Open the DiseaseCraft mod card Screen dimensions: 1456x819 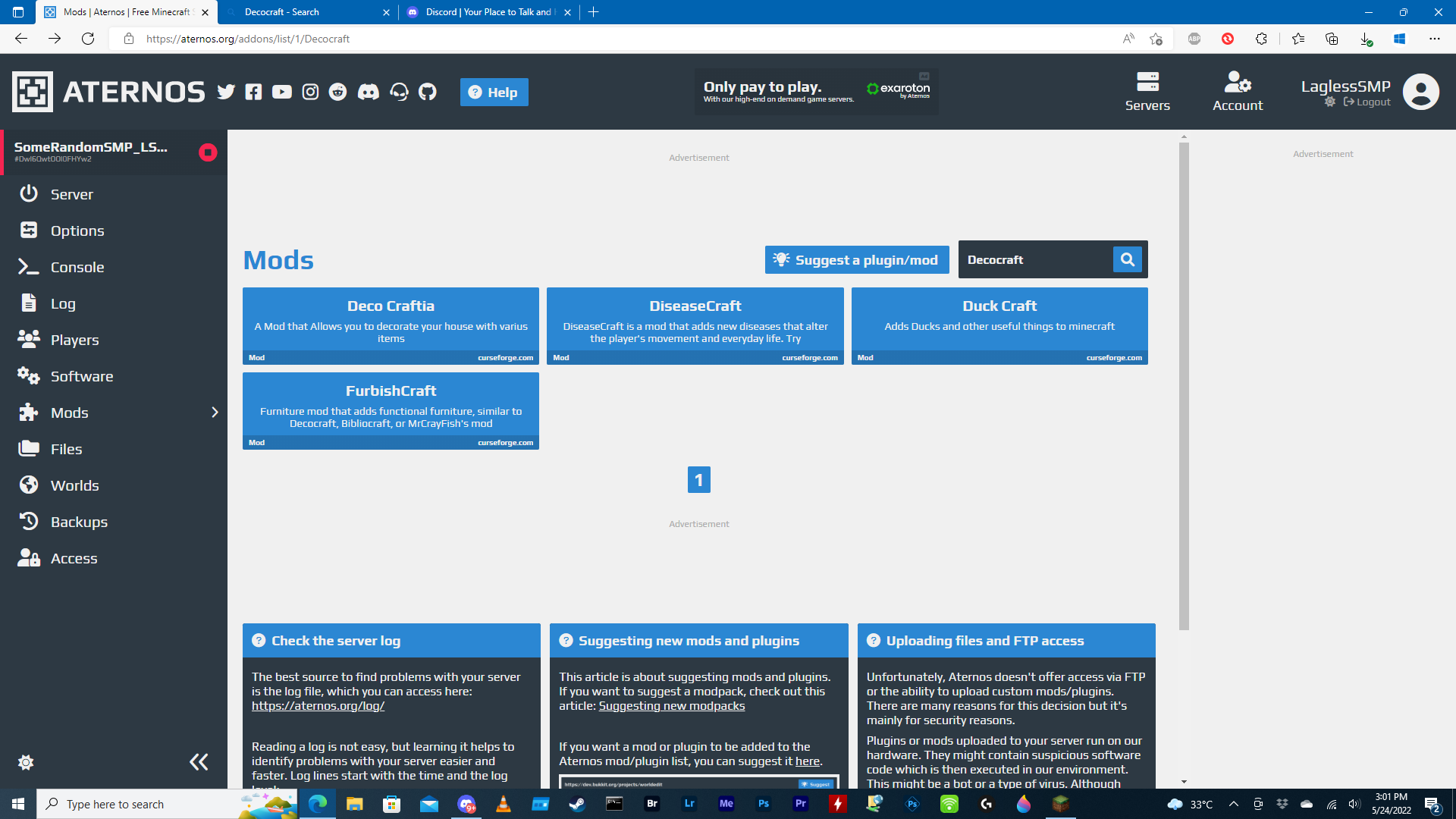[x=695, y=326]
